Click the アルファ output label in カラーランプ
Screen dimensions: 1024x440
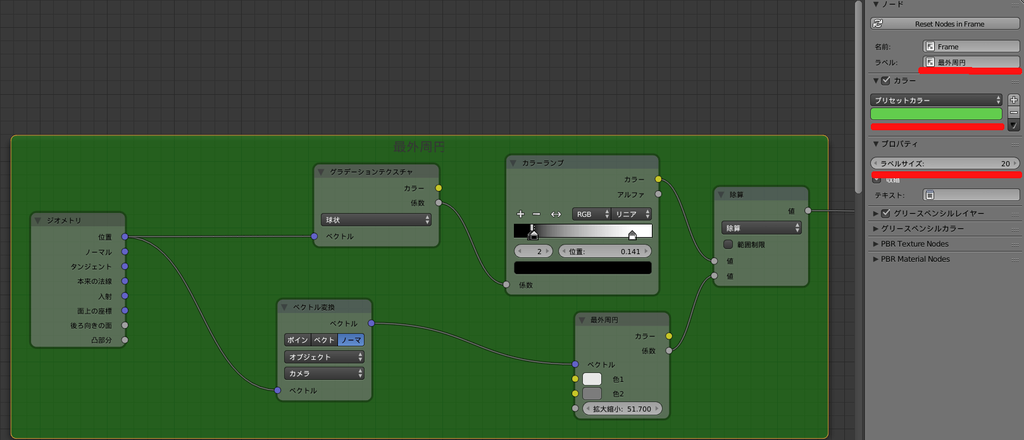(631, 194)
